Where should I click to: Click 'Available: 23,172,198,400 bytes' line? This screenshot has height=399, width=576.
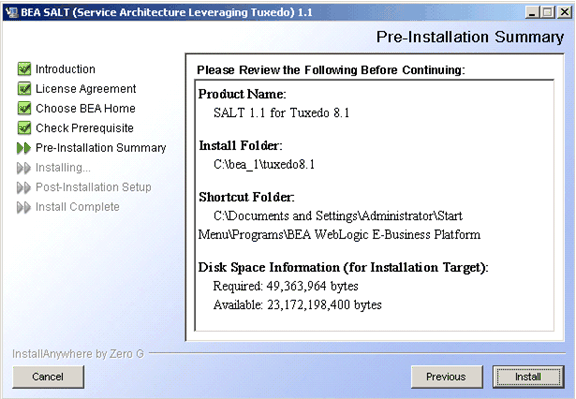(298, 305)
